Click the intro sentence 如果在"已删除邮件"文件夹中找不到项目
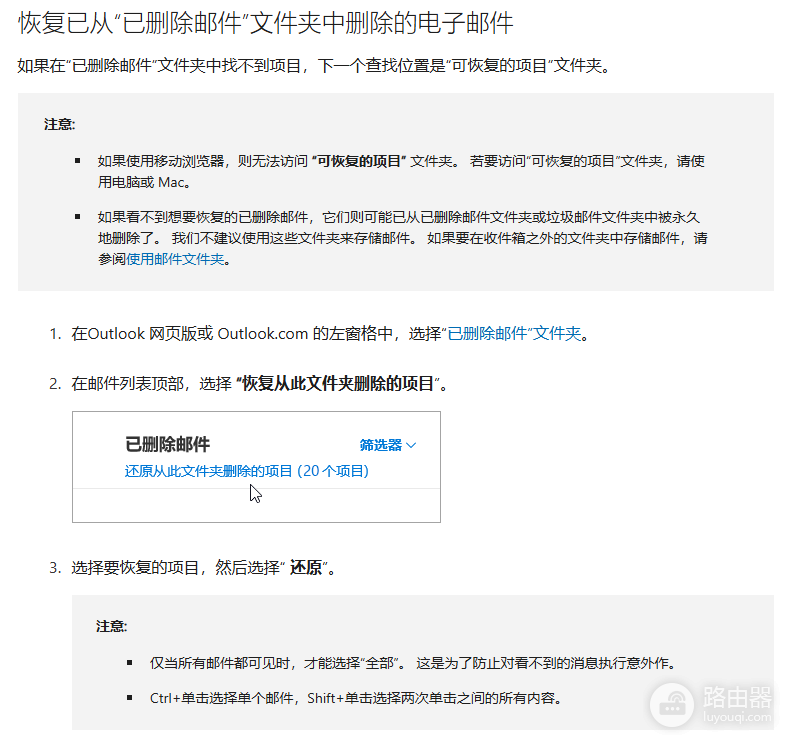 tap(313, 65)
